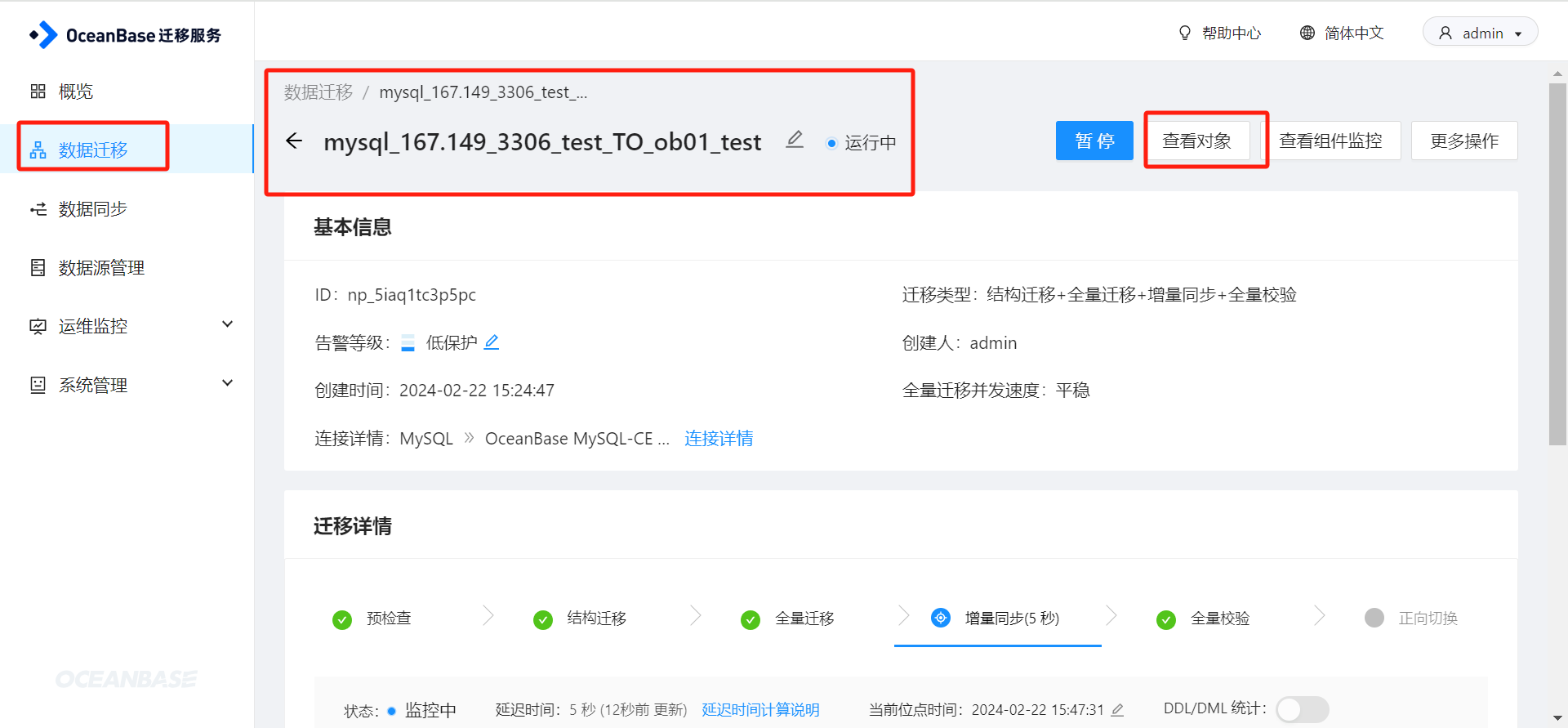Click the ID value np_5iaq1tc3p5pc
The width and height of the screenshot is (1568, 728).
(412, 295)
